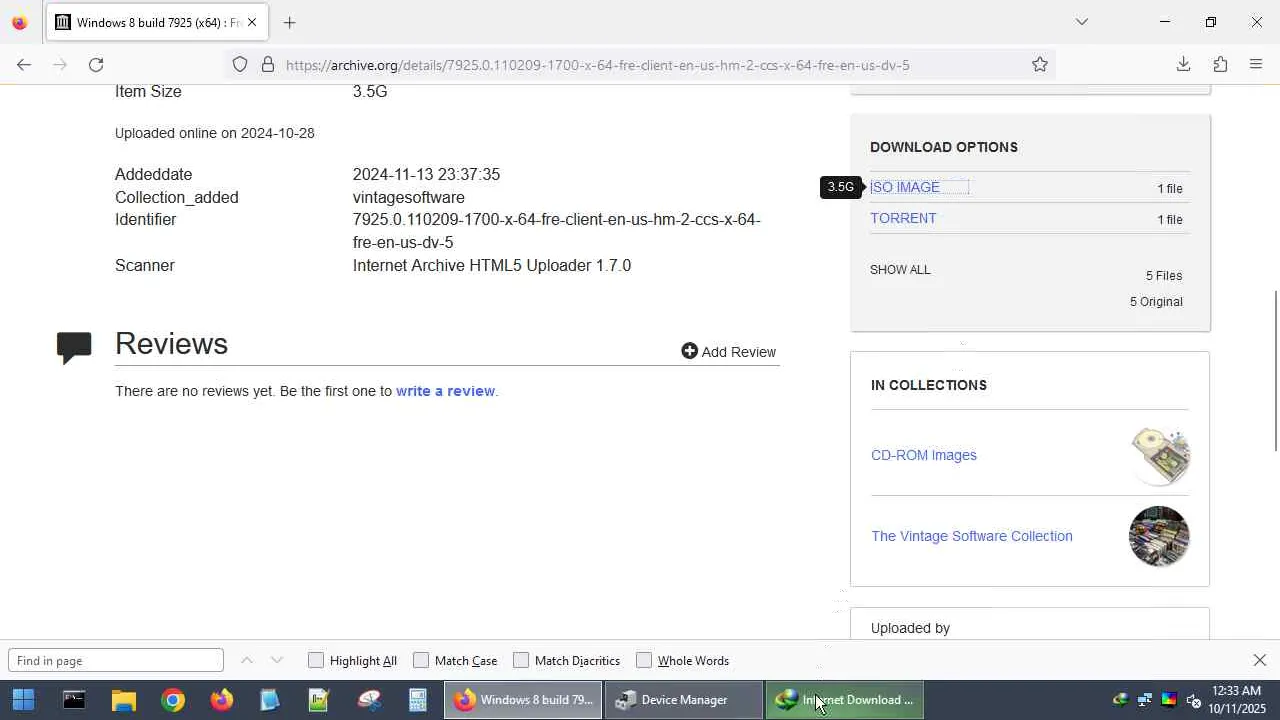1280x720 pixels.
Task: Launch the Command Prompt taskbar icon
Action: [74, 700]
